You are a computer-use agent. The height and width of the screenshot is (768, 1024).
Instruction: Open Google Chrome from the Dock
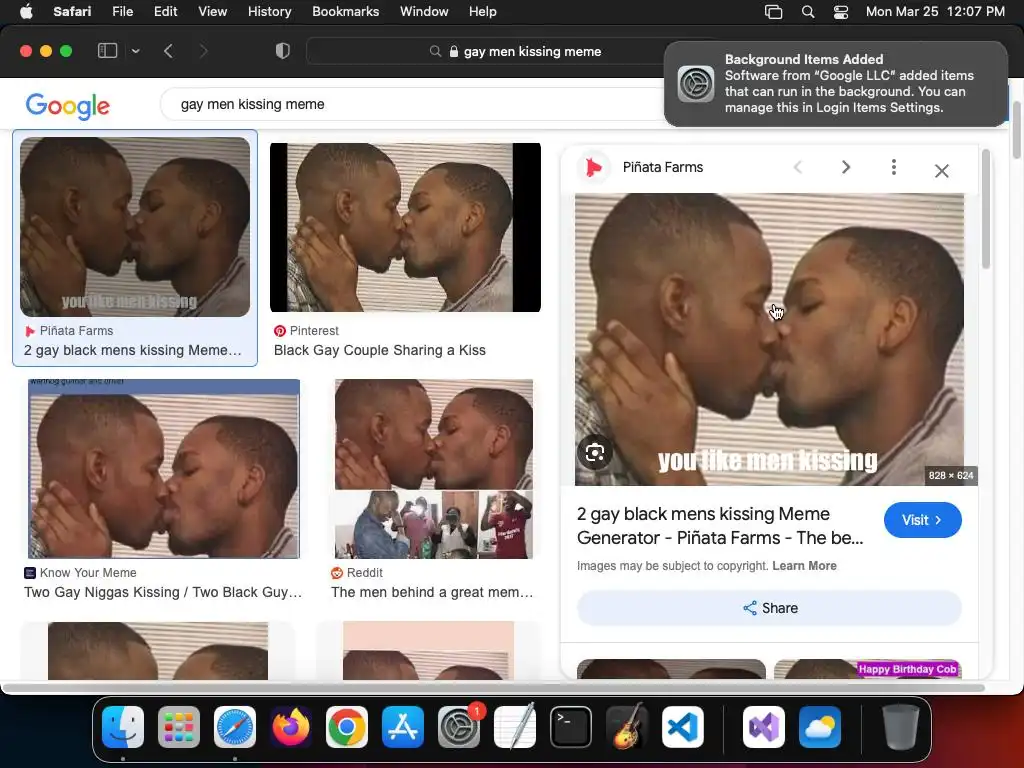point(347,727)
